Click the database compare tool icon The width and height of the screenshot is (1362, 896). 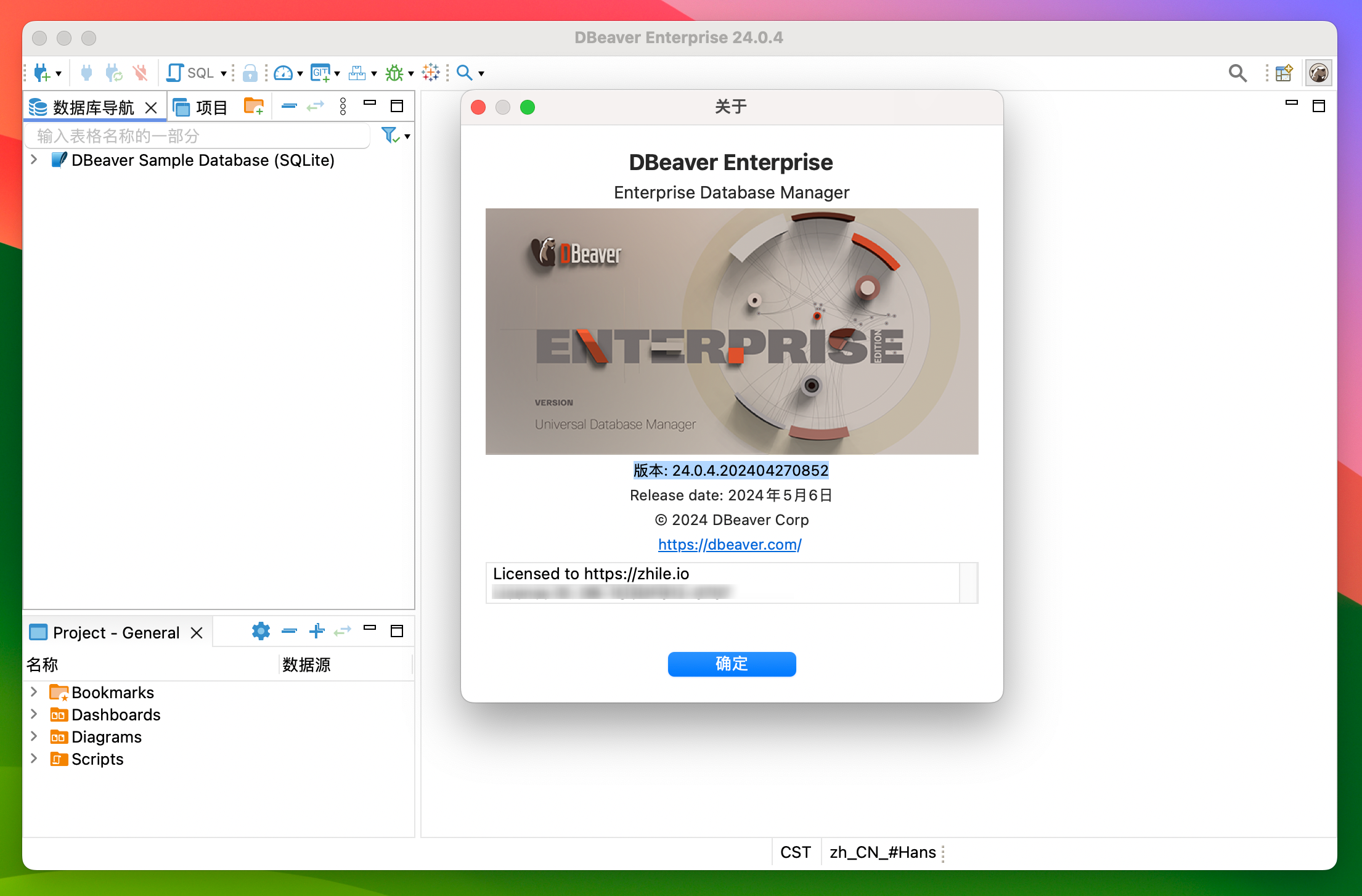pyautogui.click(x=359, y=72)
